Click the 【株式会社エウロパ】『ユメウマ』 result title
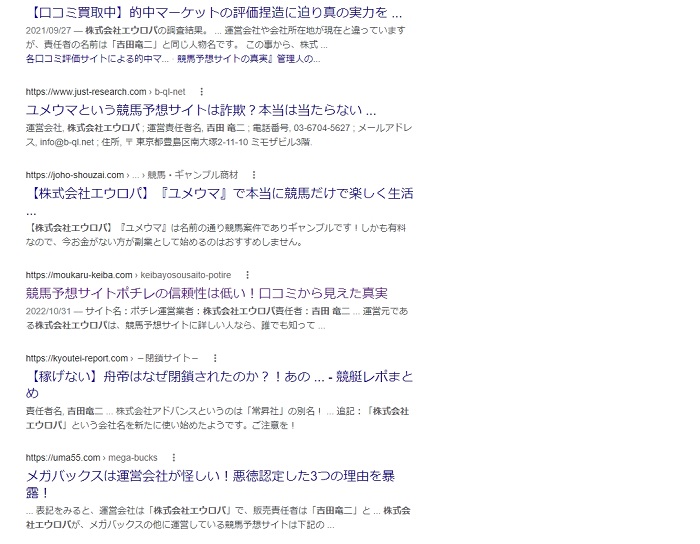This screenshot has width=700, height=544. (x=219, y=193)
